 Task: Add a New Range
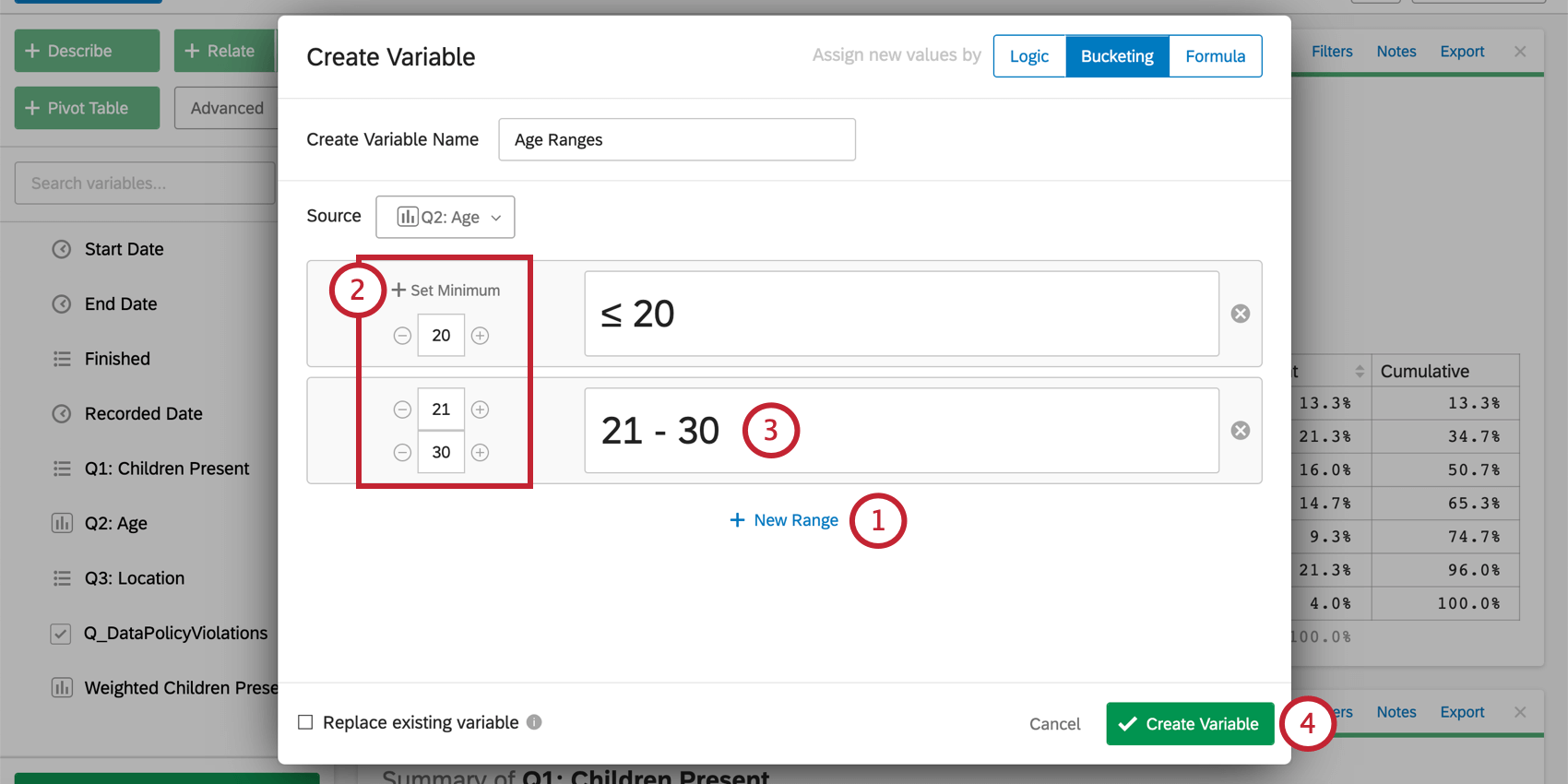[x=785, y=520]
